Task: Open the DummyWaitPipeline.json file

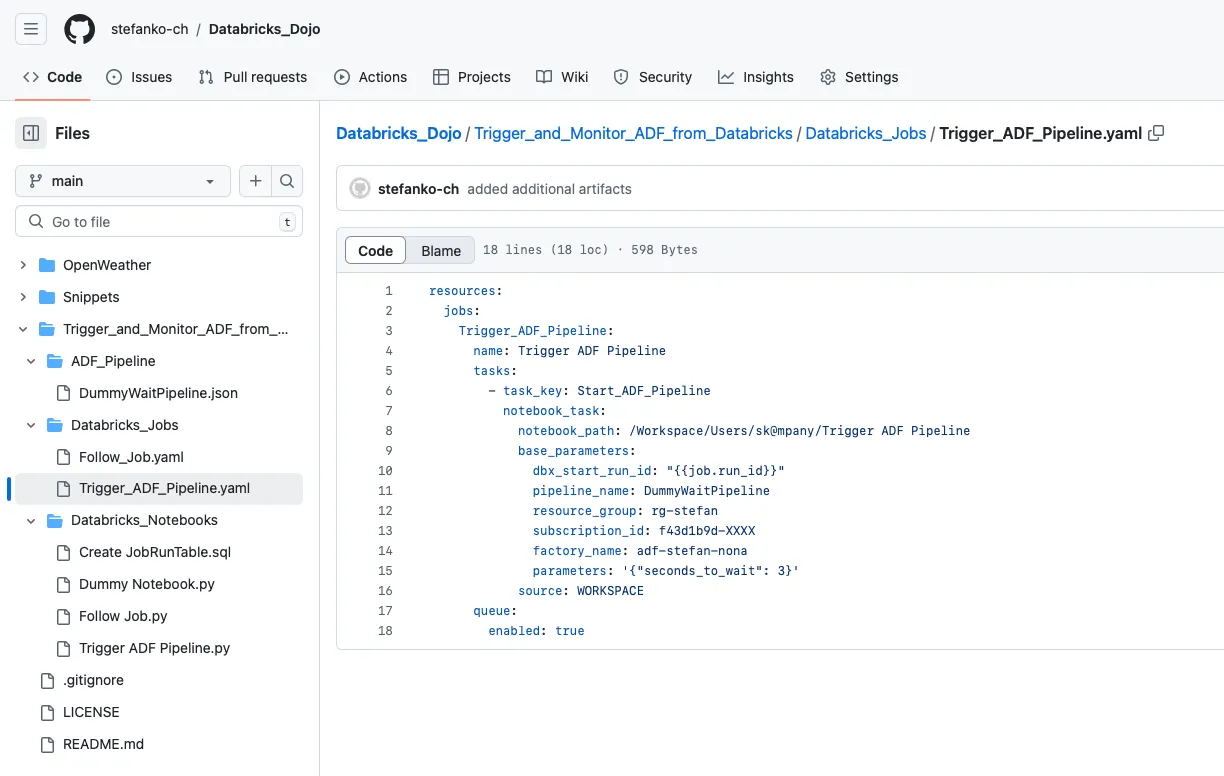Action: pos(158,393)
